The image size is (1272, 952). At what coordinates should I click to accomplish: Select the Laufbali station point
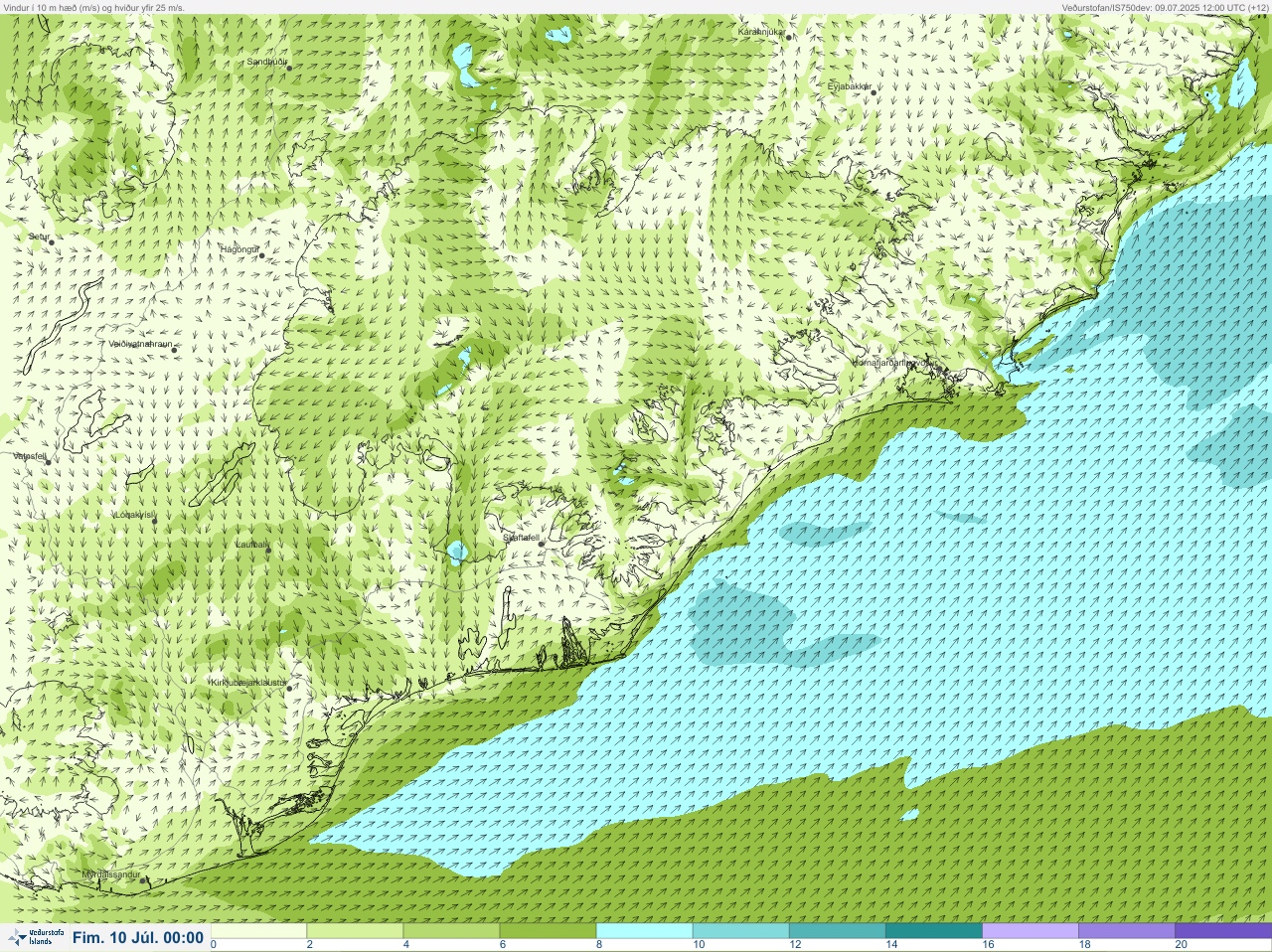[x=268, y=549]
